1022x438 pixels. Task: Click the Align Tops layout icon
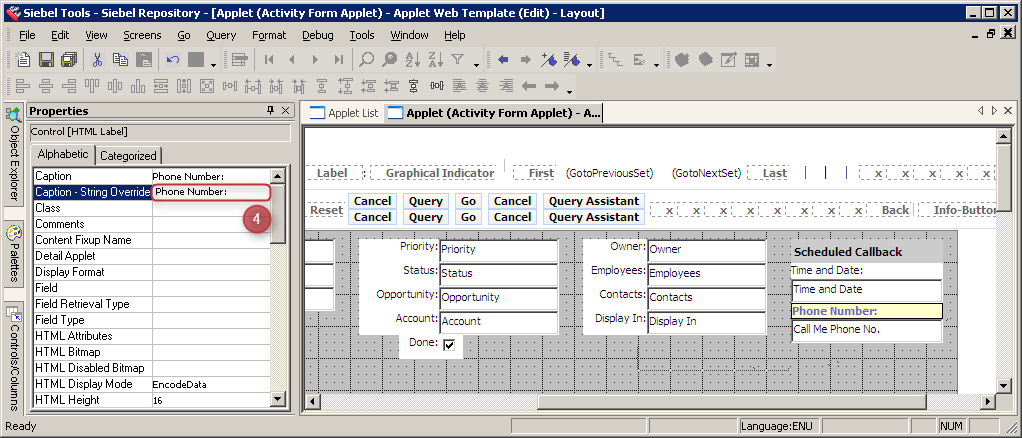tap(92, 86)
